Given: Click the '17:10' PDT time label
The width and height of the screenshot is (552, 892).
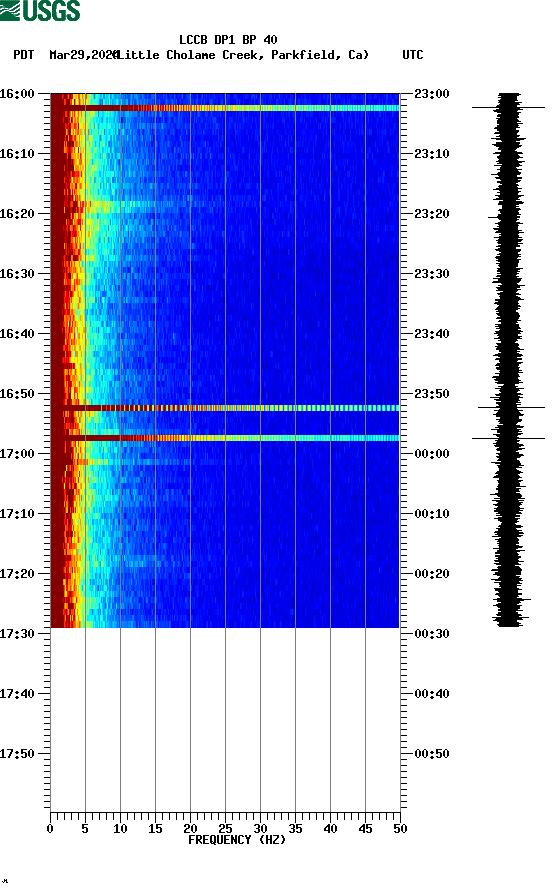Looking at the screenshot, I should [x=17, y=514].
